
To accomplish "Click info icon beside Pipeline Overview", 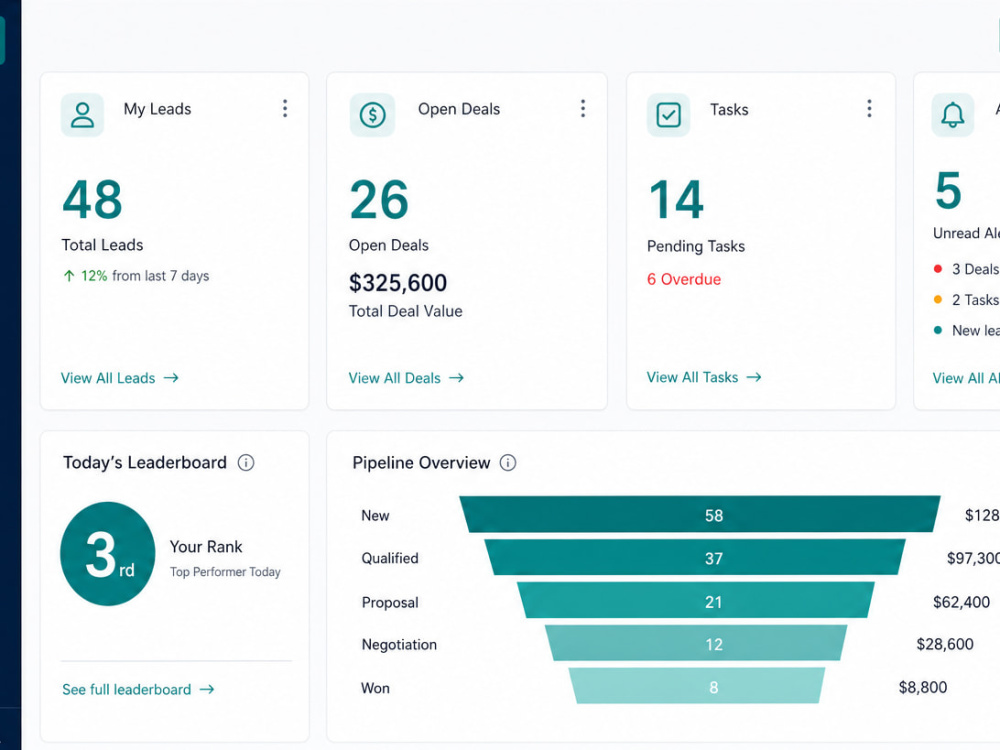I will 508,462.
